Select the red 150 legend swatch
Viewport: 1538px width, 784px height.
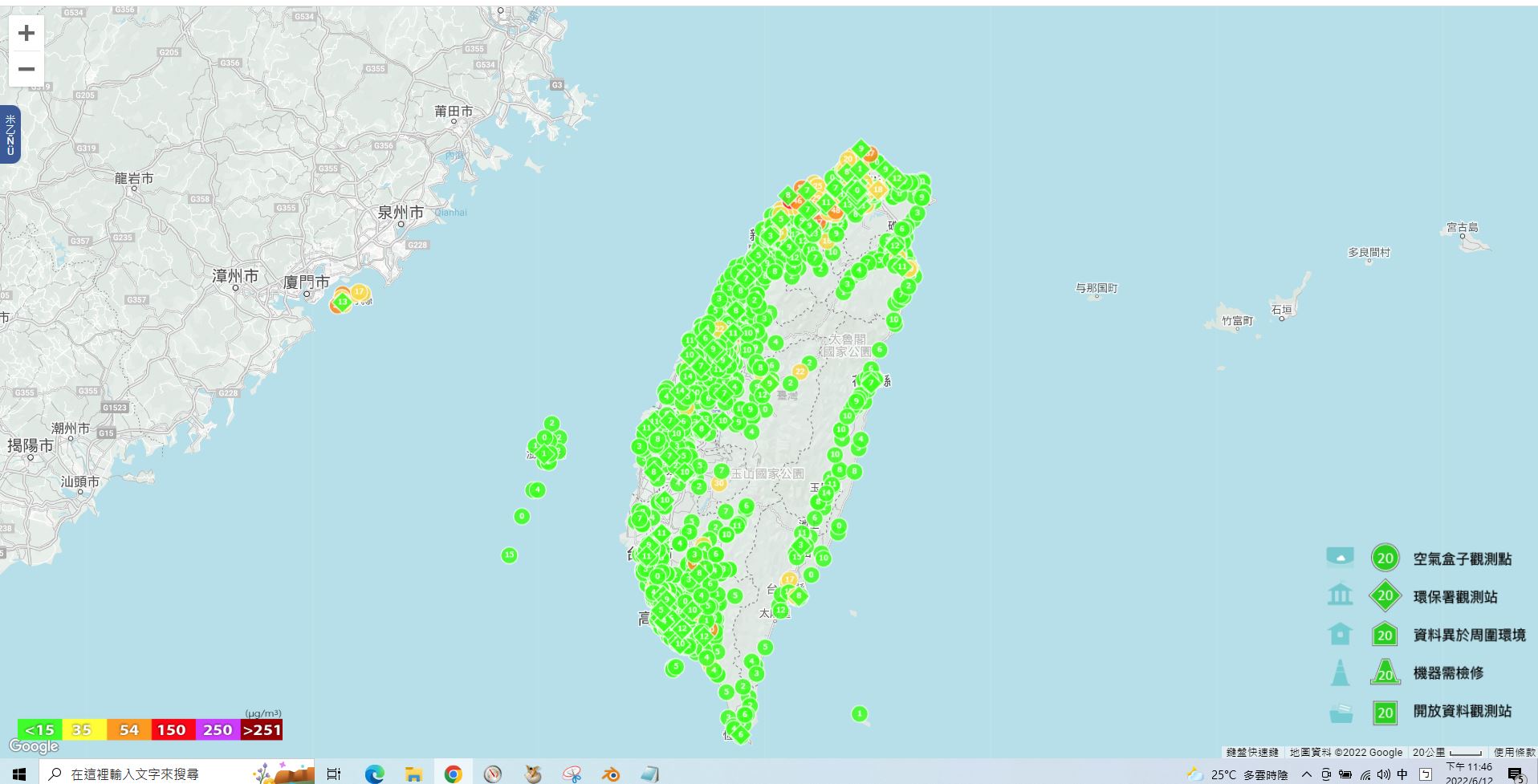(x=173, y=729)
